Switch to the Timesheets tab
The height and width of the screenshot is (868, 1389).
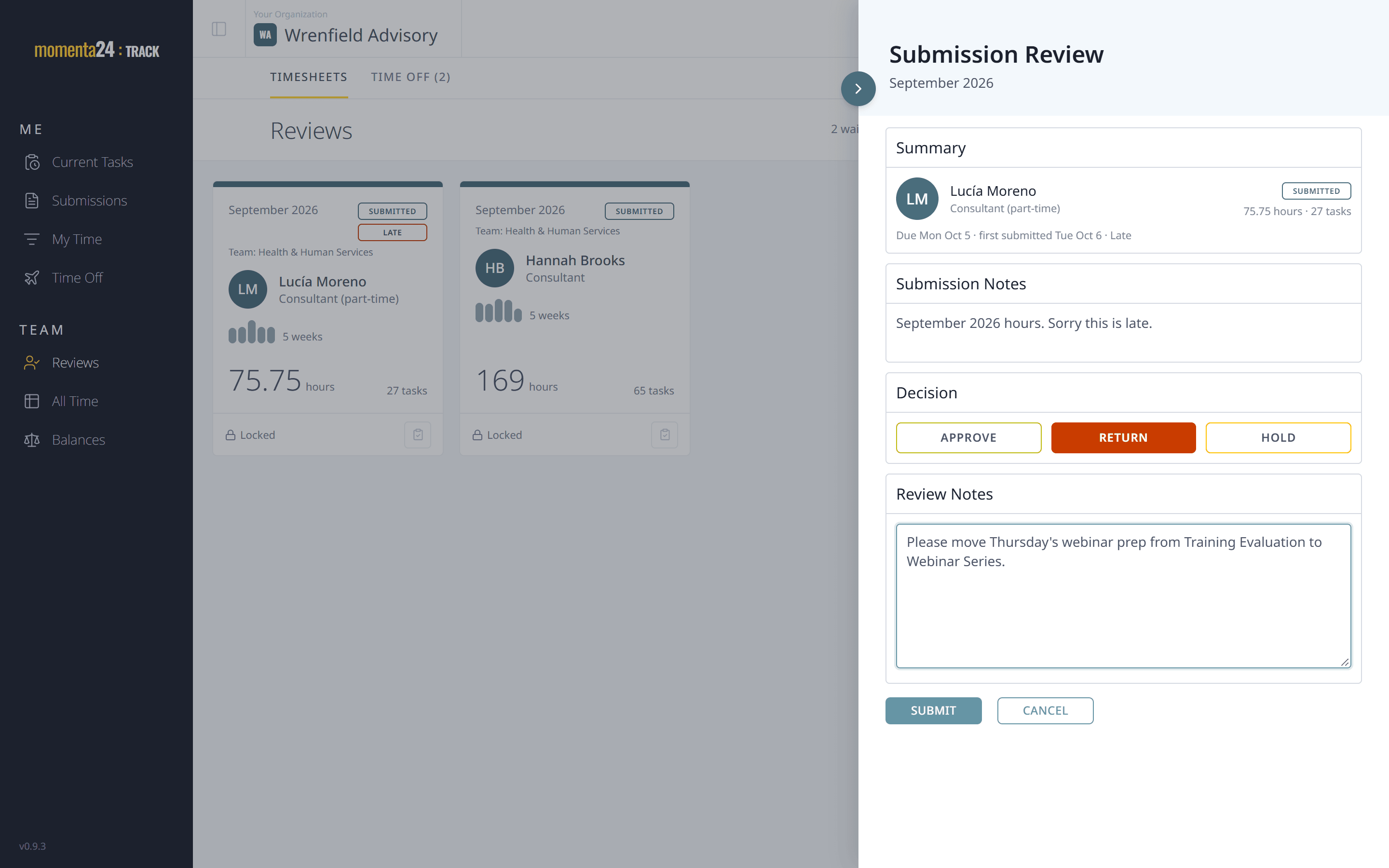pos(309,77)
